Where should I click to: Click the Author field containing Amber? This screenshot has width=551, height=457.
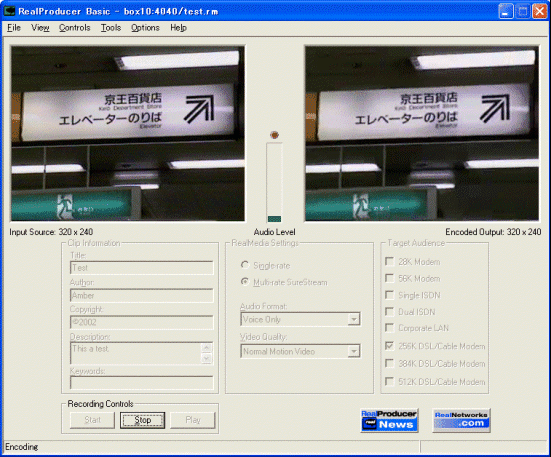(142, 295)
